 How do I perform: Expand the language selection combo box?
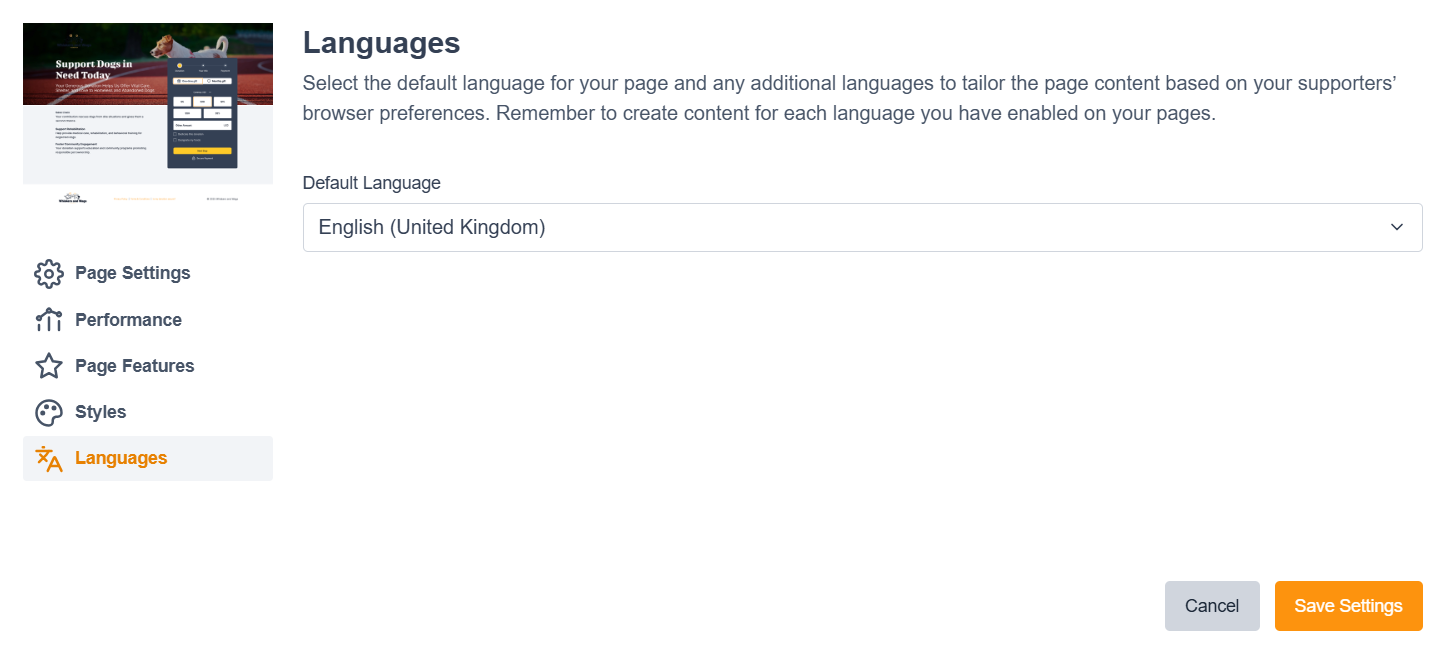click(862, 227)
